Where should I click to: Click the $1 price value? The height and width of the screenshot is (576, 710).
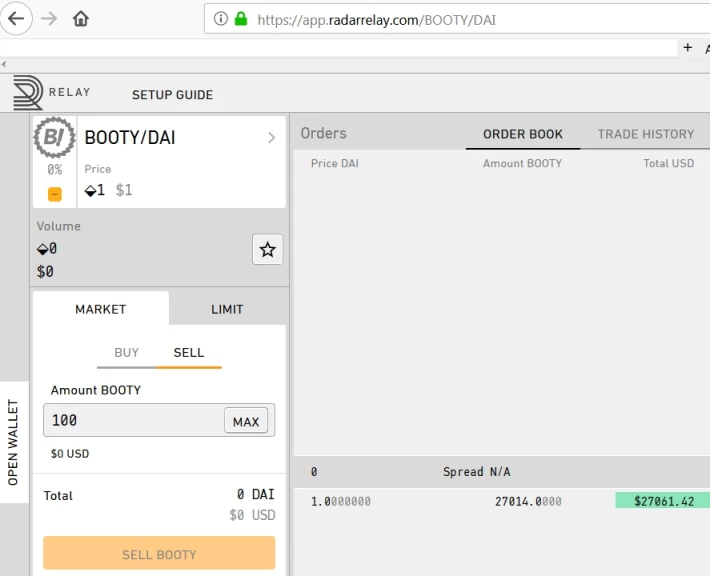coord(124,190)
